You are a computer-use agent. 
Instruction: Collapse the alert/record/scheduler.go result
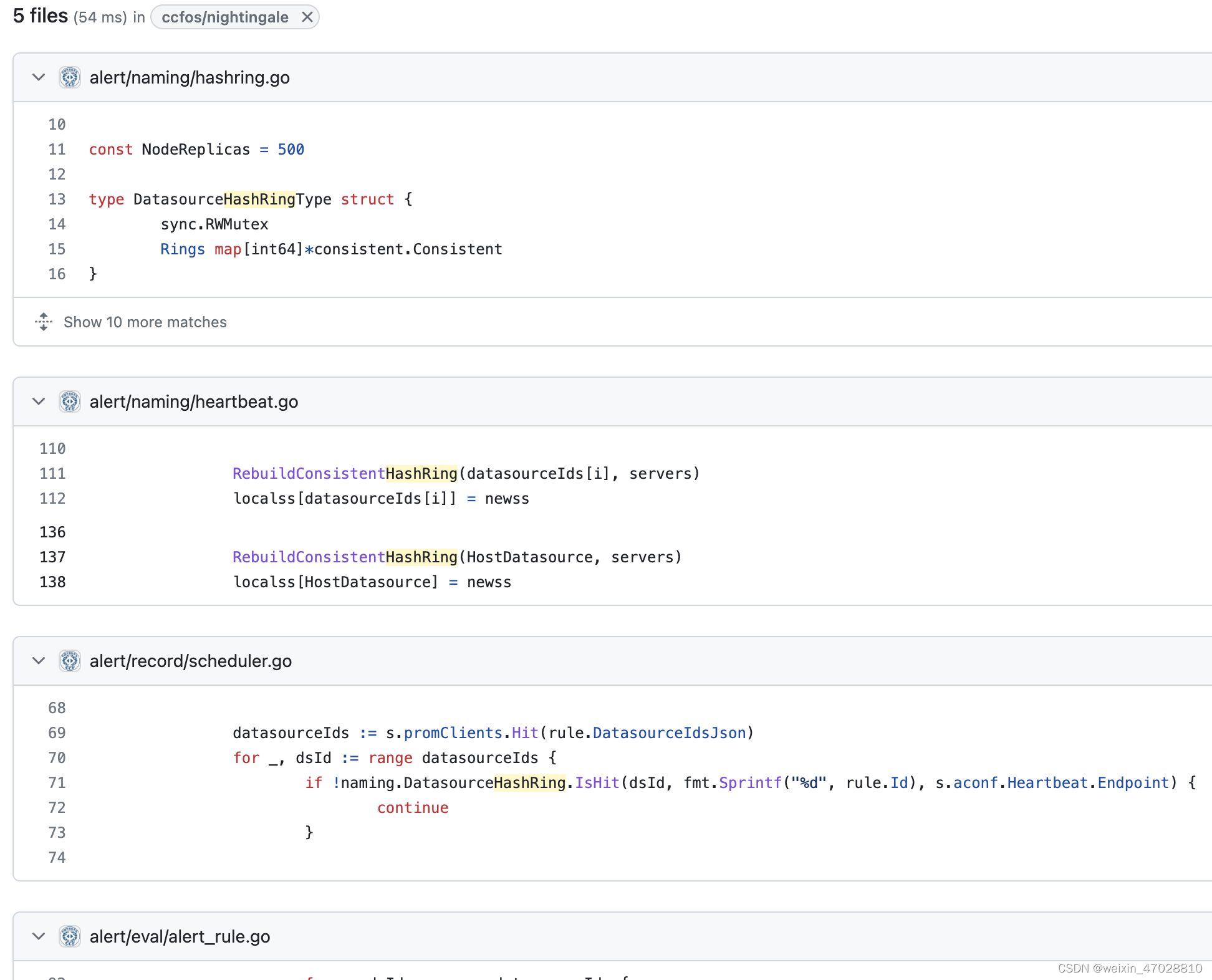[39, 661]
